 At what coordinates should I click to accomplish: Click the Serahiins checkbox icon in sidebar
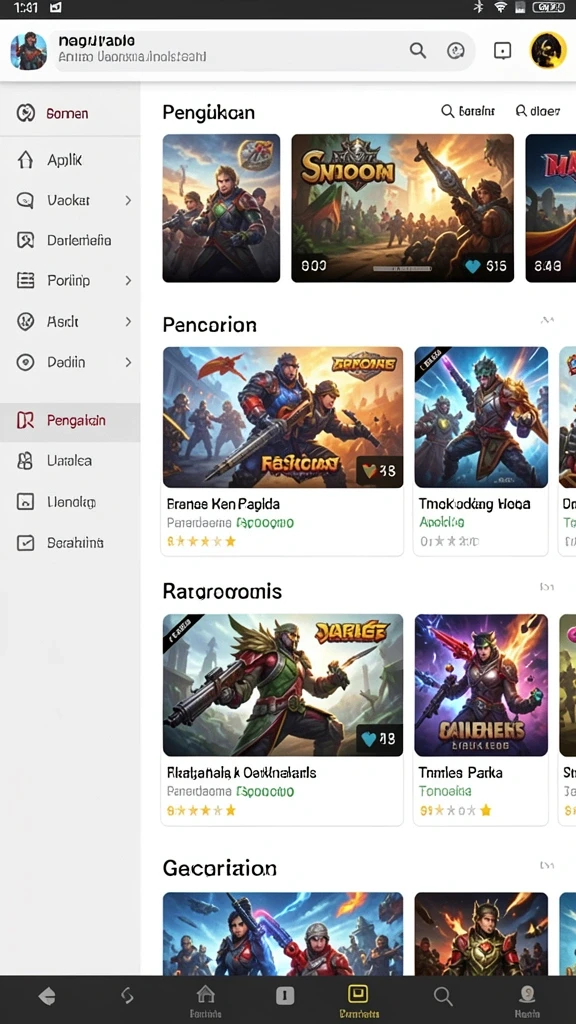point(25,543)
